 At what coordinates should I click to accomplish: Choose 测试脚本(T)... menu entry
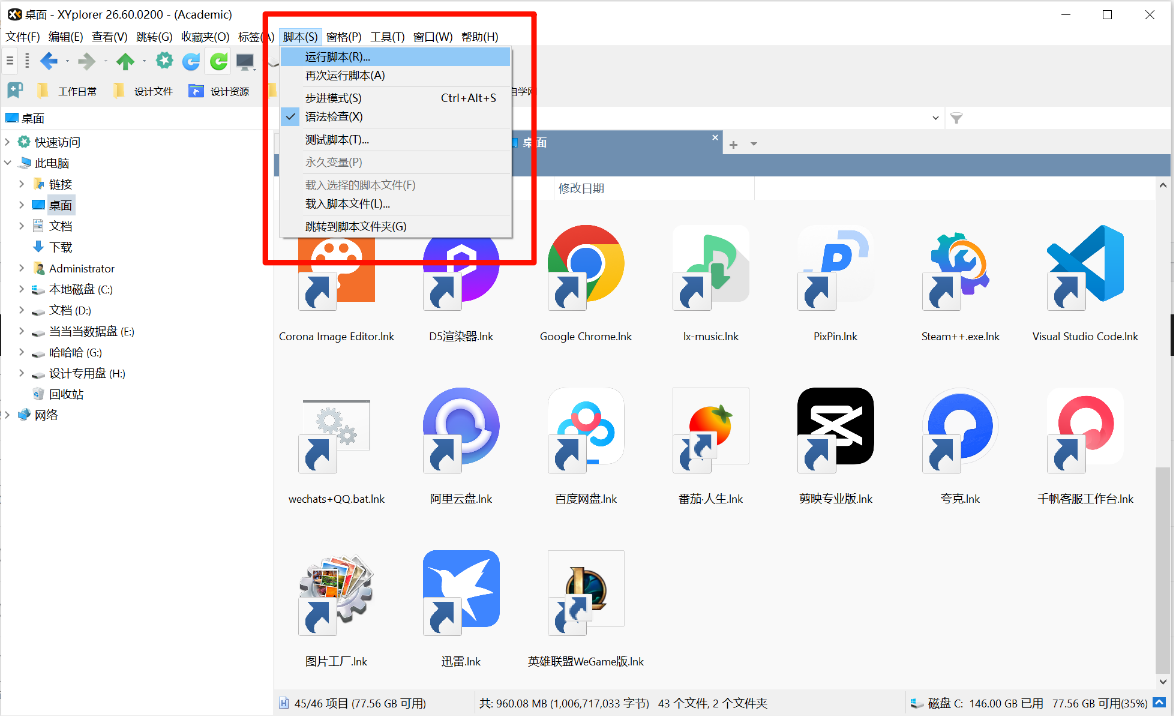click(395, 139)
